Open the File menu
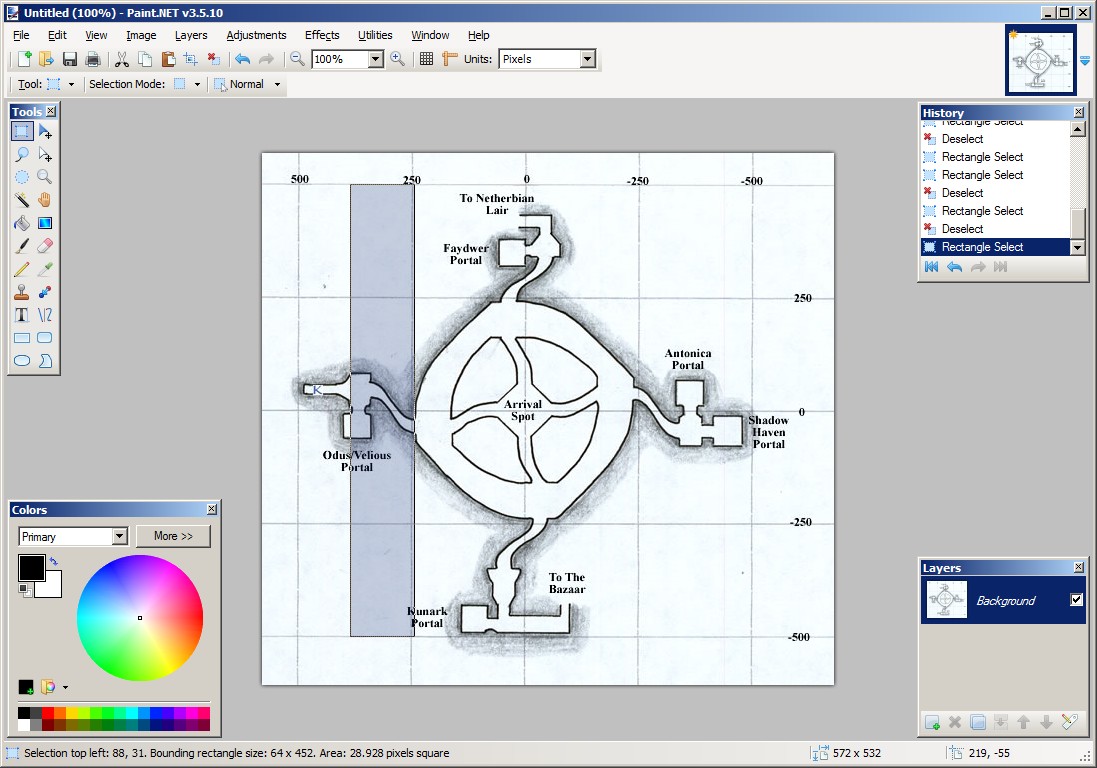The width and height of the screenshot is (1097, 768). click(x=21, y=35)
